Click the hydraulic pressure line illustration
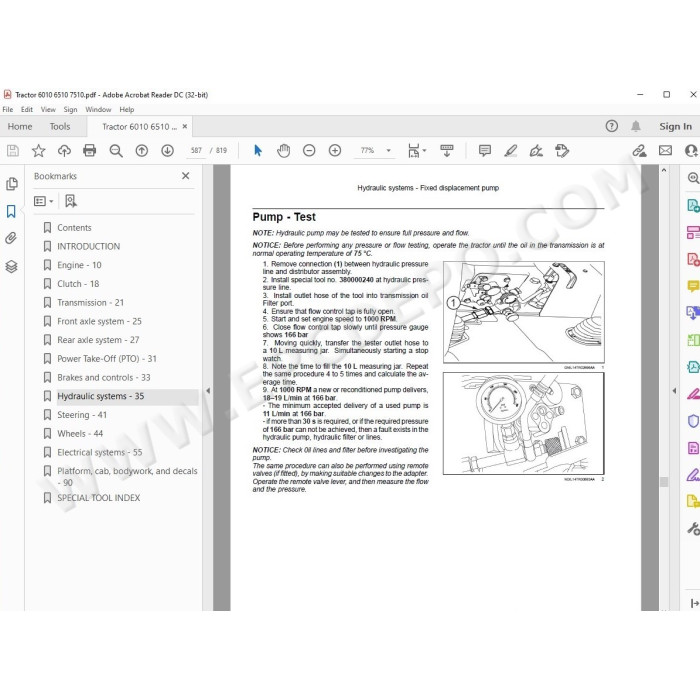Image resolution: width=700 pixels, height=700 pixels. click(524, 312)
